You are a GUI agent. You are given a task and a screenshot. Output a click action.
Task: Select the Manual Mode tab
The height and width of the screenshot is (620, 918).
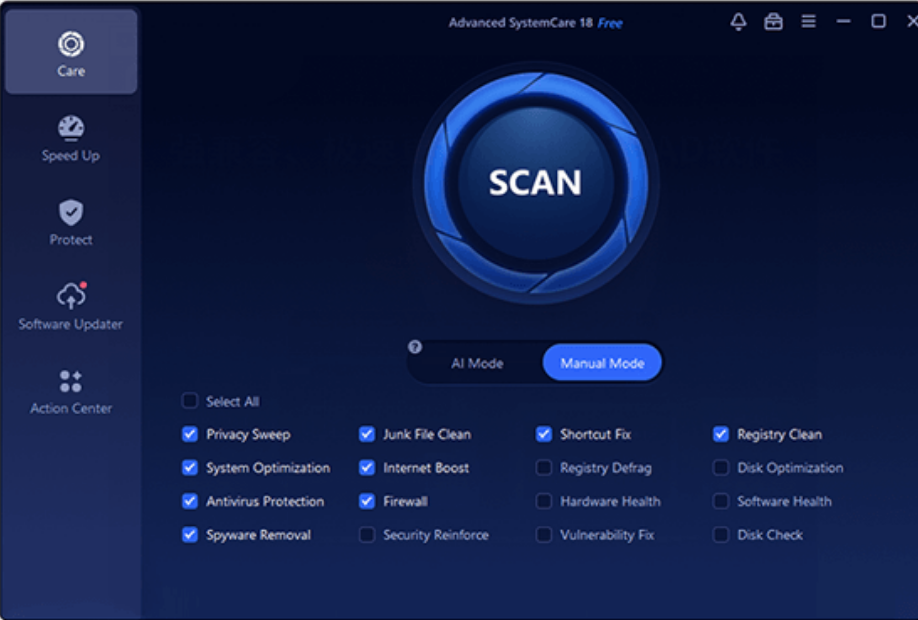pyautogui.click(x=602, y=363)
